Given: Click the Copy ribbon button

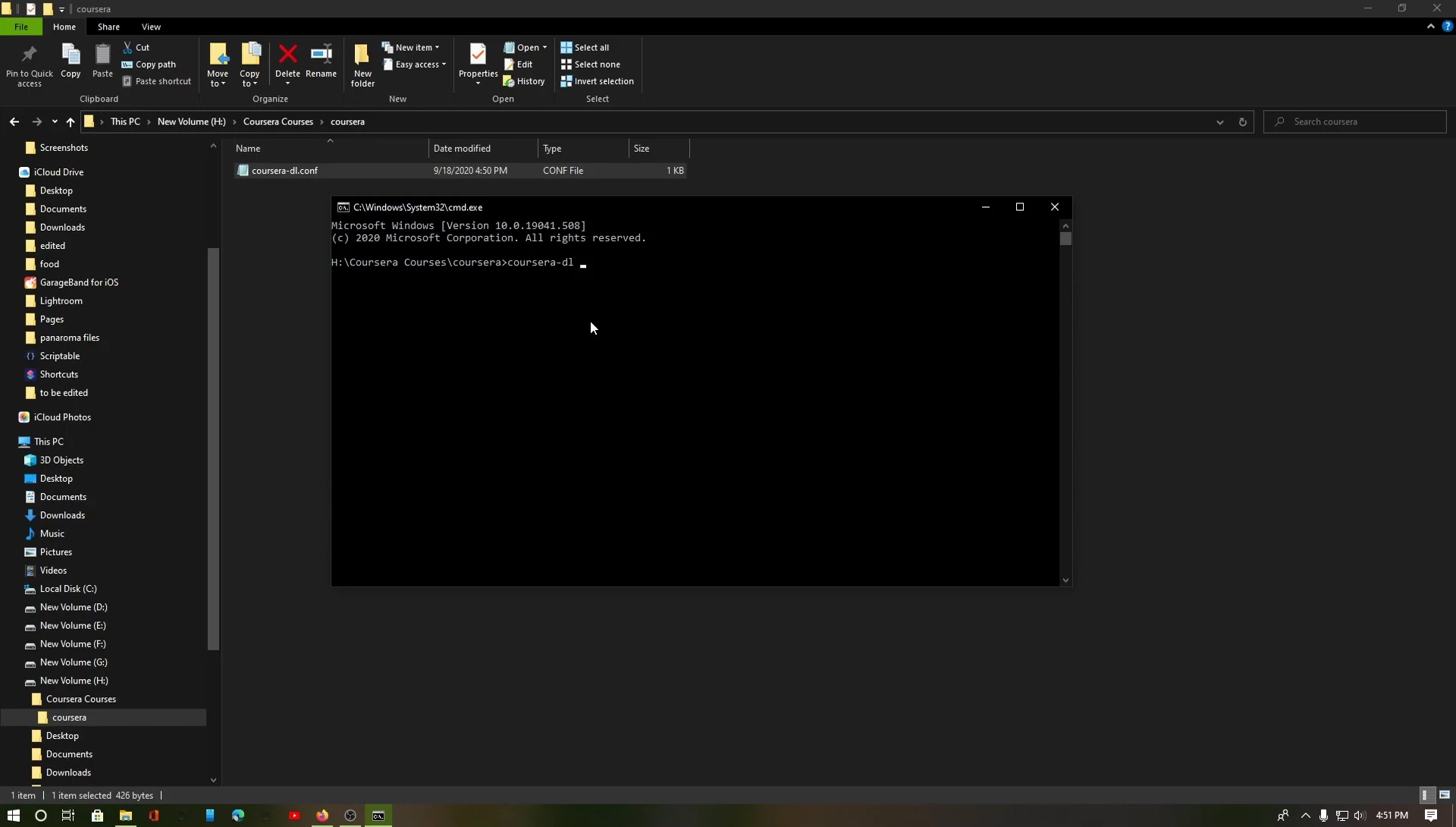Looking at the screenshot, I should [71, 61].
